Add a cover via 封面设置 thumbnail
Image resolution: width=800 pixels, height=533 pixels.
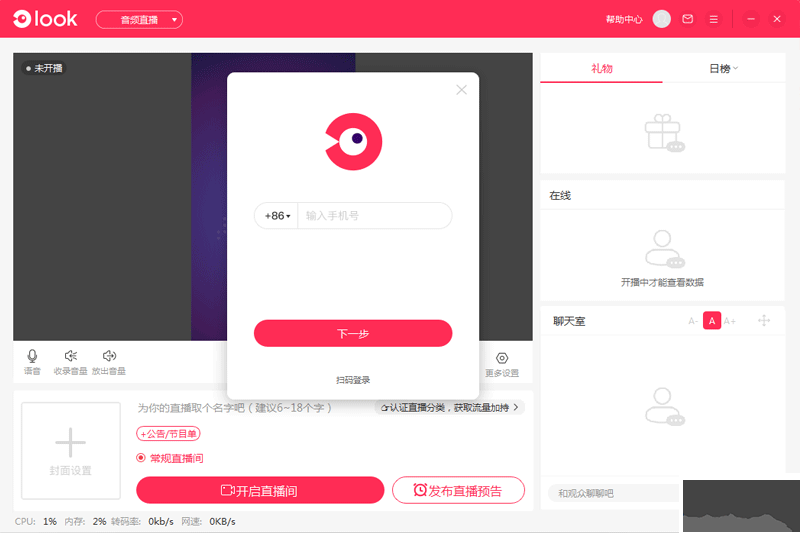tap(71, 450)
